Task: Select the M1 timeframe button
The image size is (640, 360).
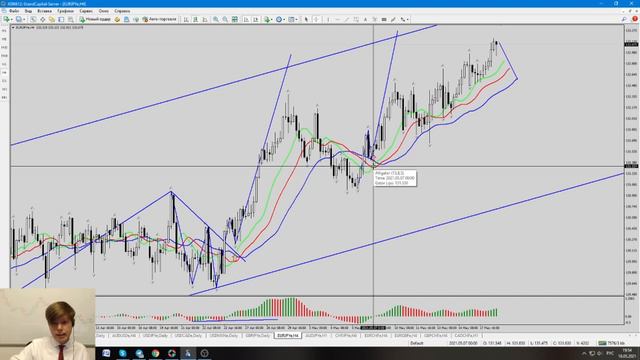Action: pyautogui.click(x=4, y=31)
